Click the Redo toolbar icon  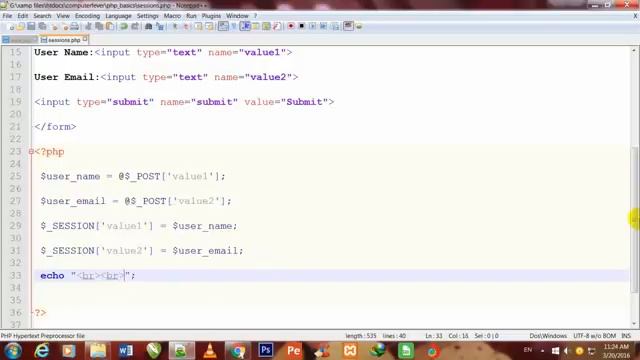[135, 27]
